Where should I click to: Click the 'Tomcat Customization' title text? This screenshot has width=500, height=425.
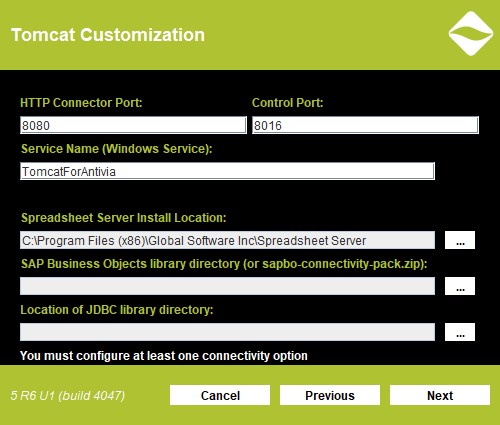pyautogui.click(x=108, y=35)
